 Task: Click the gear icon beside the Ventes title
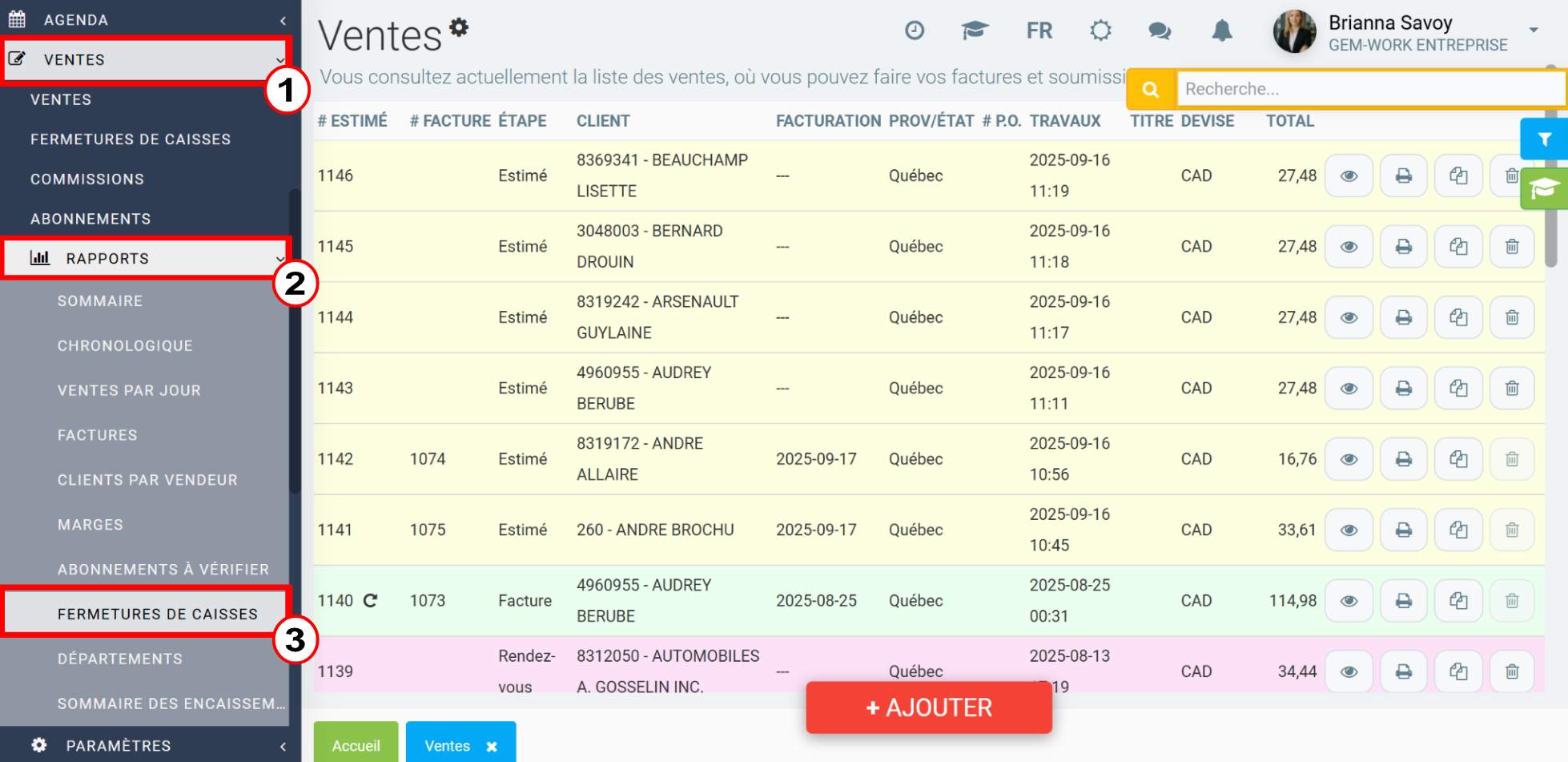click(459, 27)
